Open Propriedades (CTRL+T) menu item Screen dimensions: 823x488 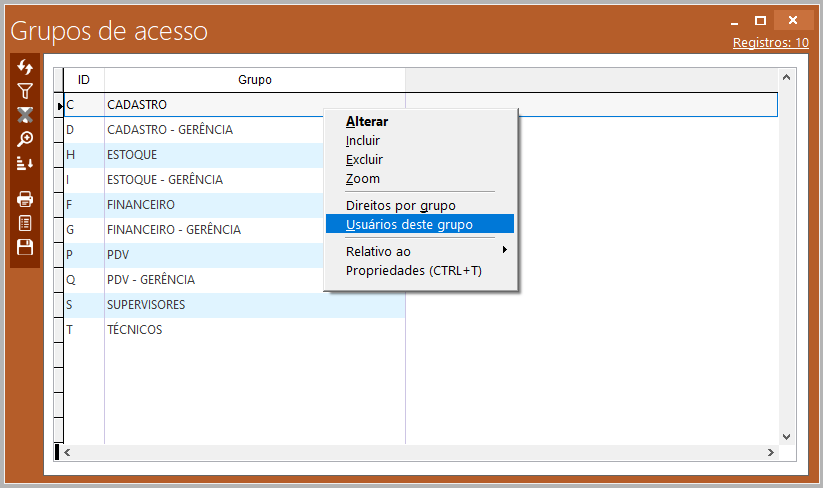[x=413, y=271]
